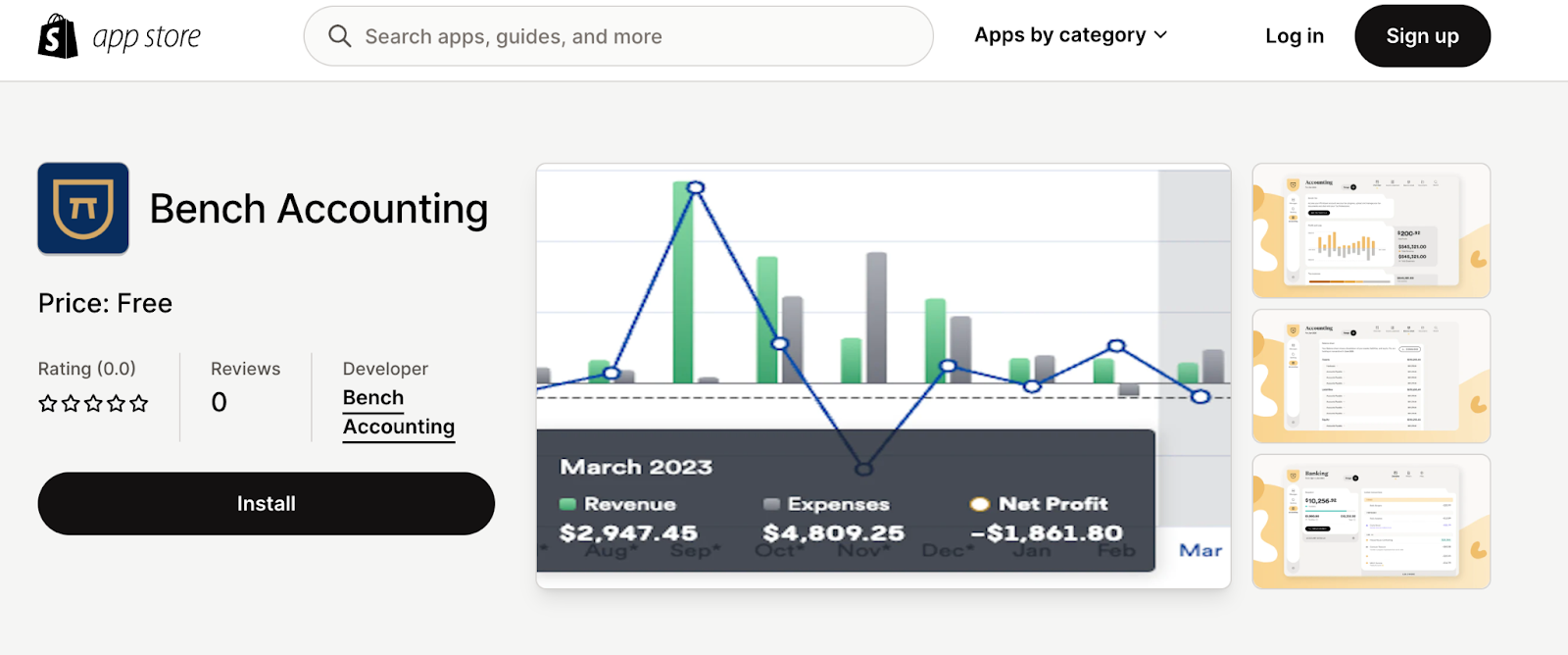The image size is (1568, 655).
Task: Click the March 2023 tooltip heading
Action: (x=636, y=467)
